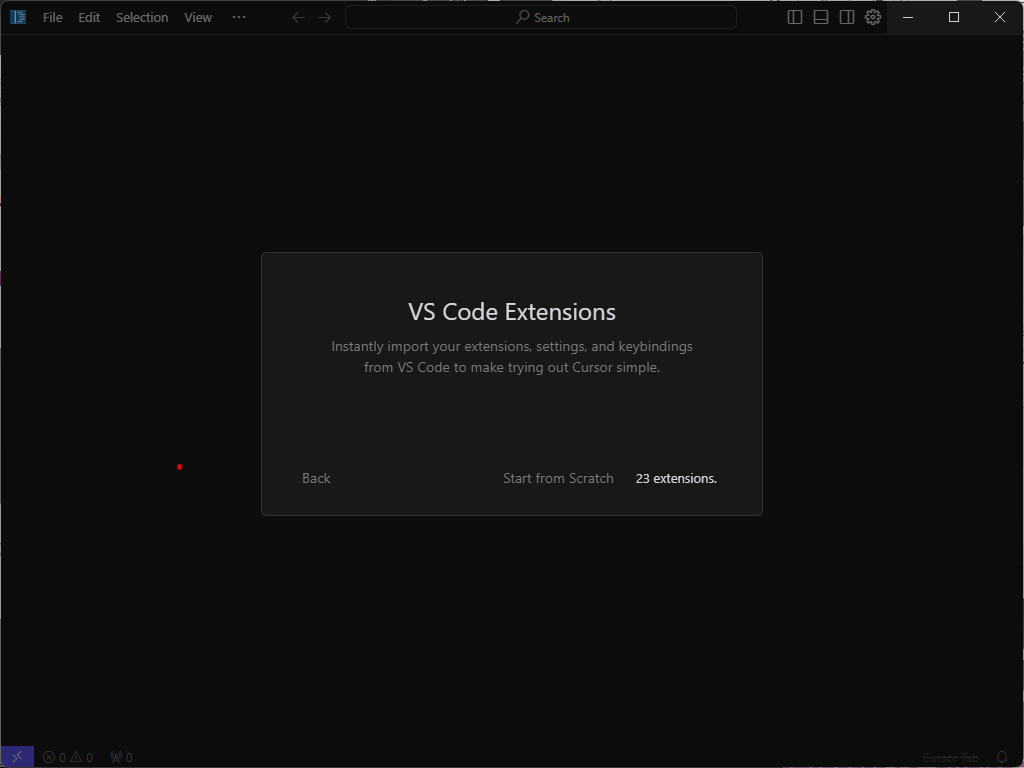Click the ports forwarded antenna indicator
1024x768 pixels.
(121, 758)
